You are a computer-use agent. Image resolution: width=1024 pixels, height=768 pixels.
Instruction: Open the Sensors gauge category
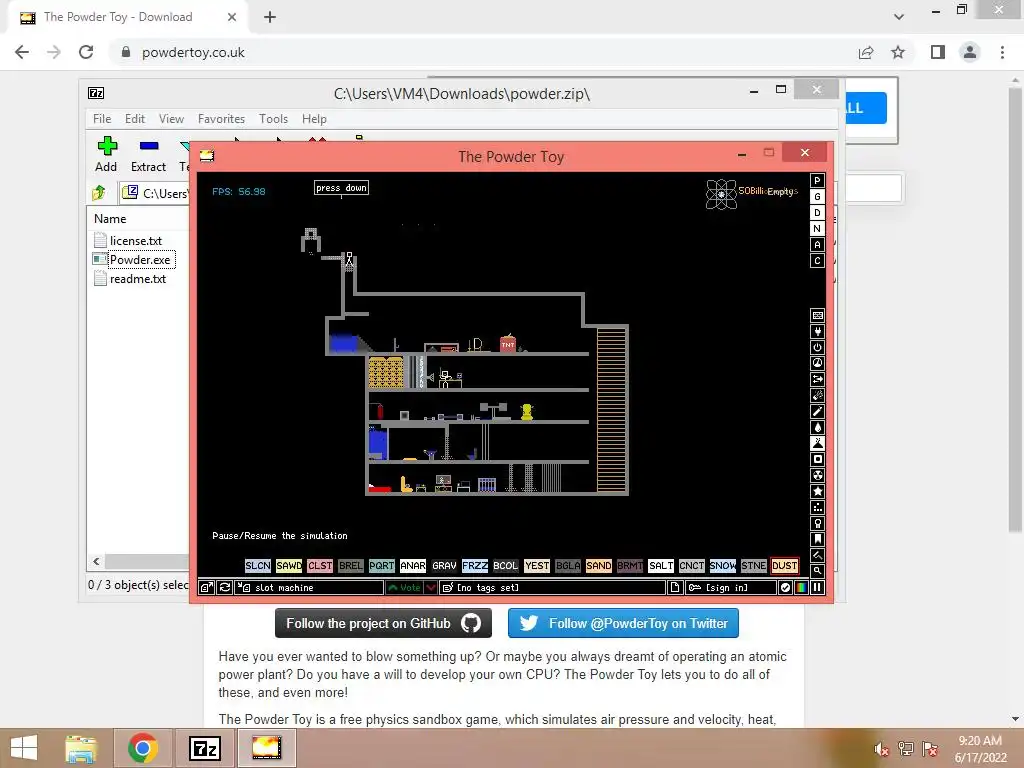coord(817,364)
